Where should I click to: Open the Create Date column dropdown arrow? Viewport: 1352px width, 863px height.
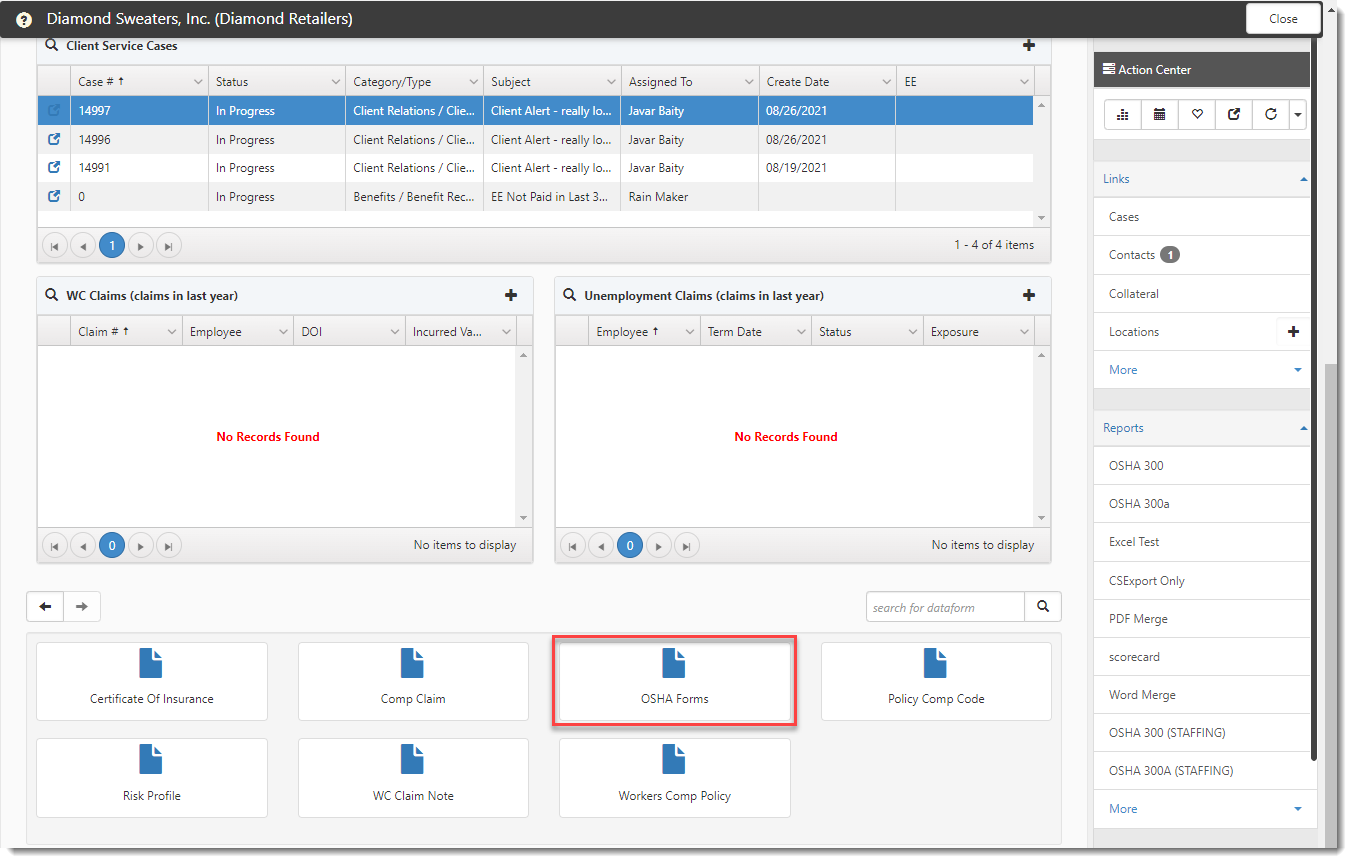tap(886, 82)
